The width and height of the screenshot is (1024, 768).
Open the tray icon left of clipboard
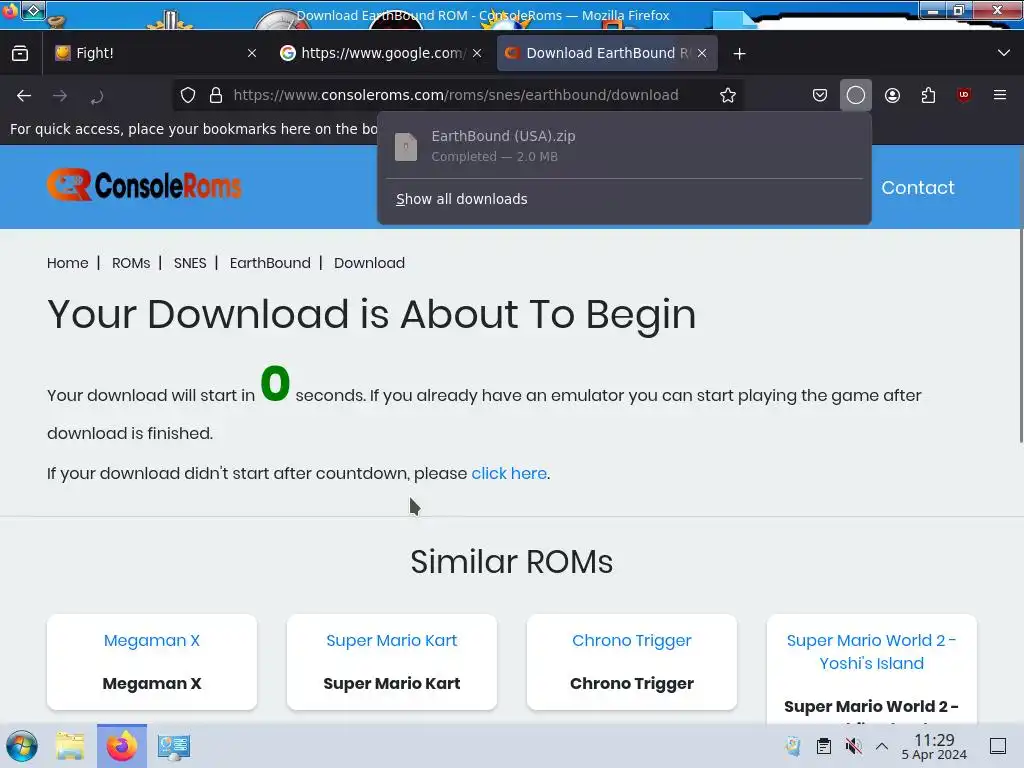[793, 746]
